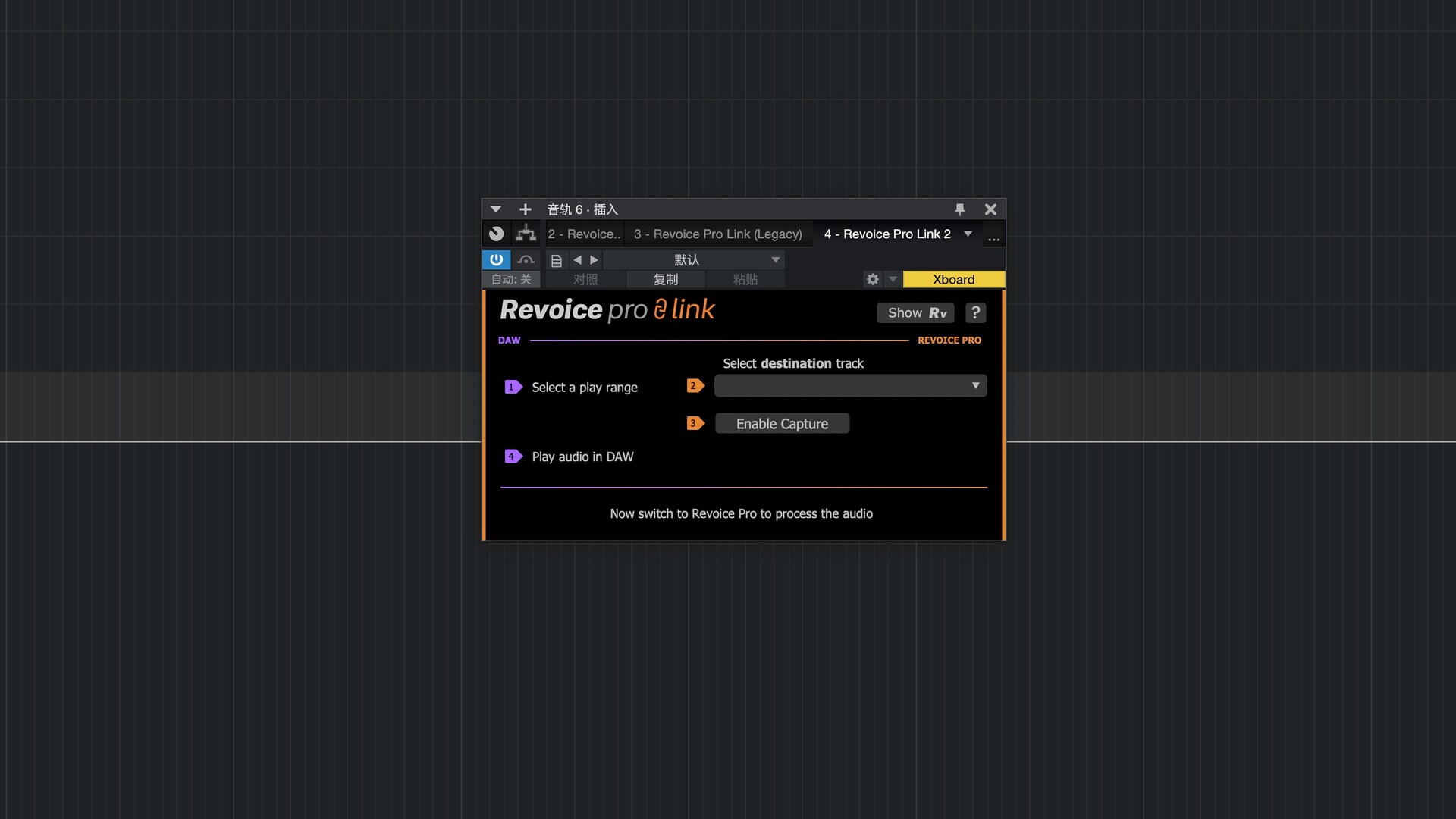Switch to the 3 - Revoice Pro Link (Legacy) tab

point(717,234)
